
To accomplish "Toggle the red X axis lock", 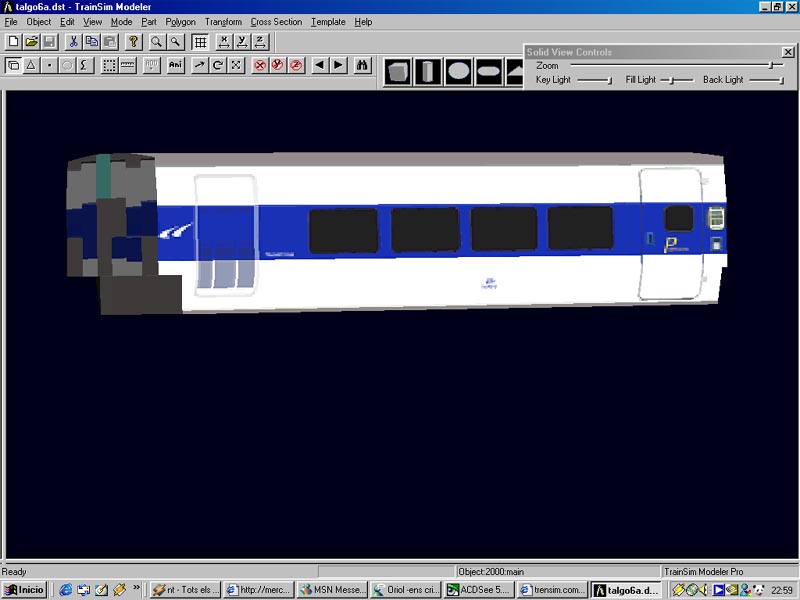I will click(260, 65).
